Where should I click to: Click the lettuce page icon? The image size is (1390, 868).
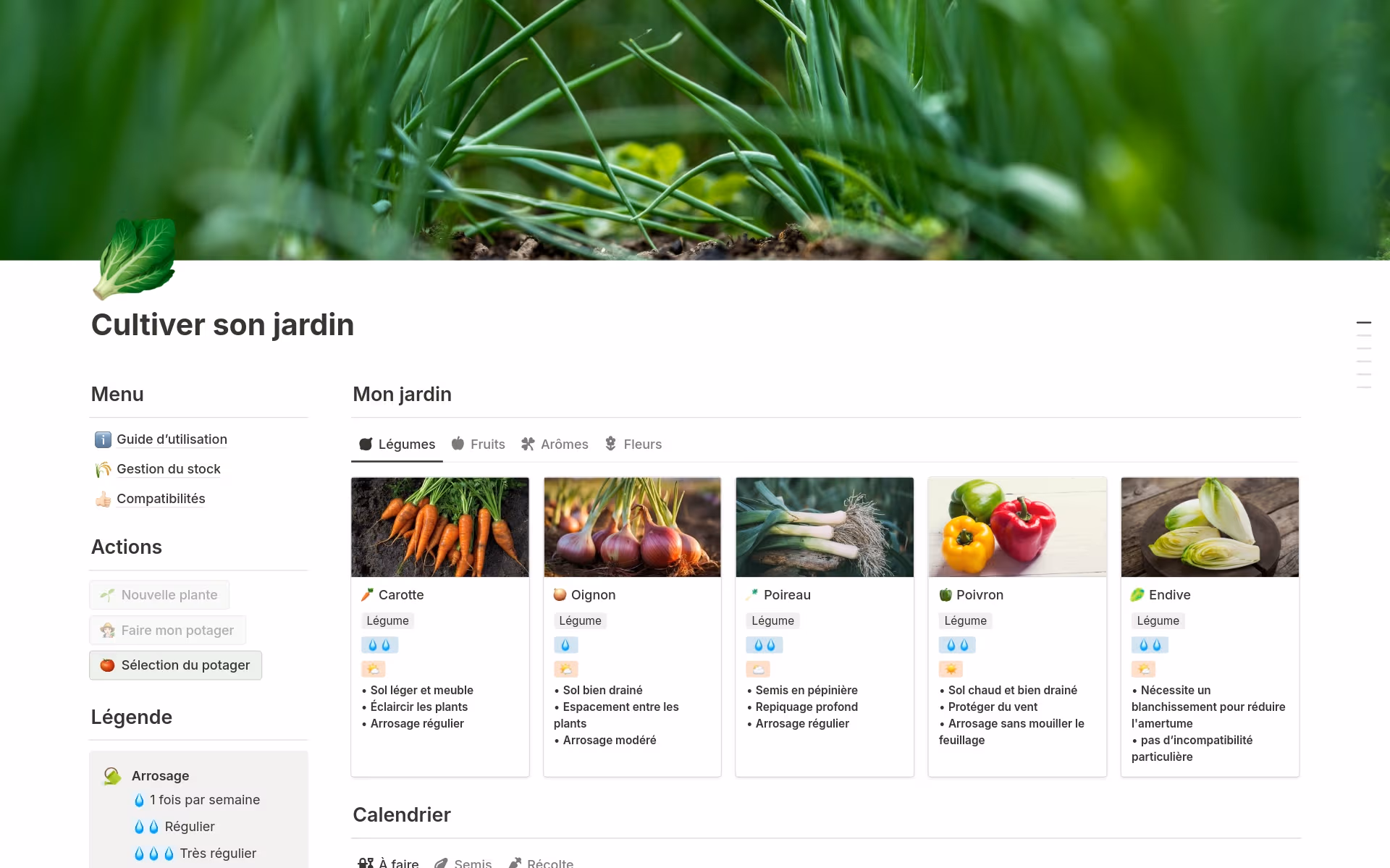pyautogui.click(x=135, y=258)
